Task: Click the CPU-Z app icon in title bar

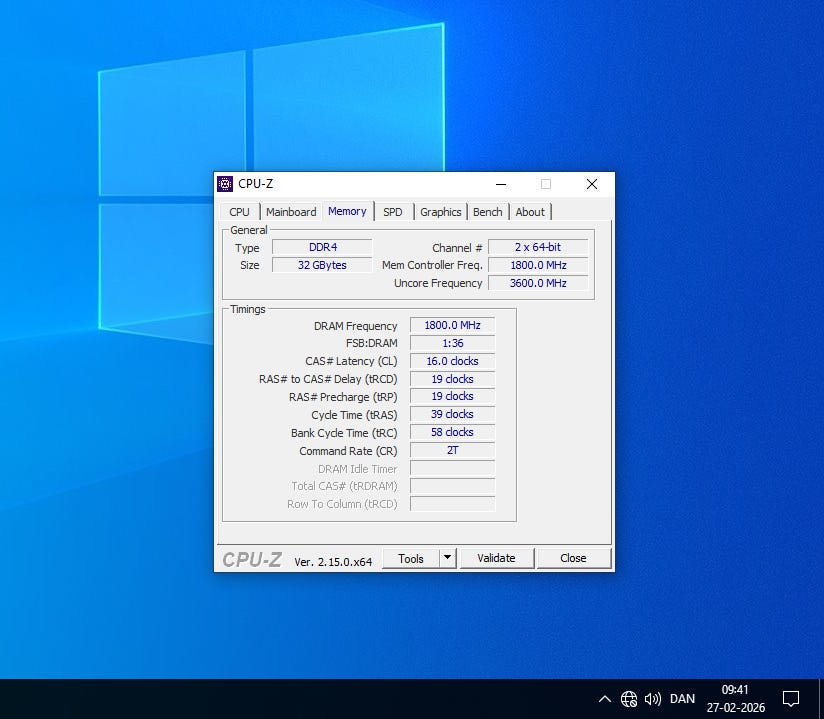Action: [225, 184]
